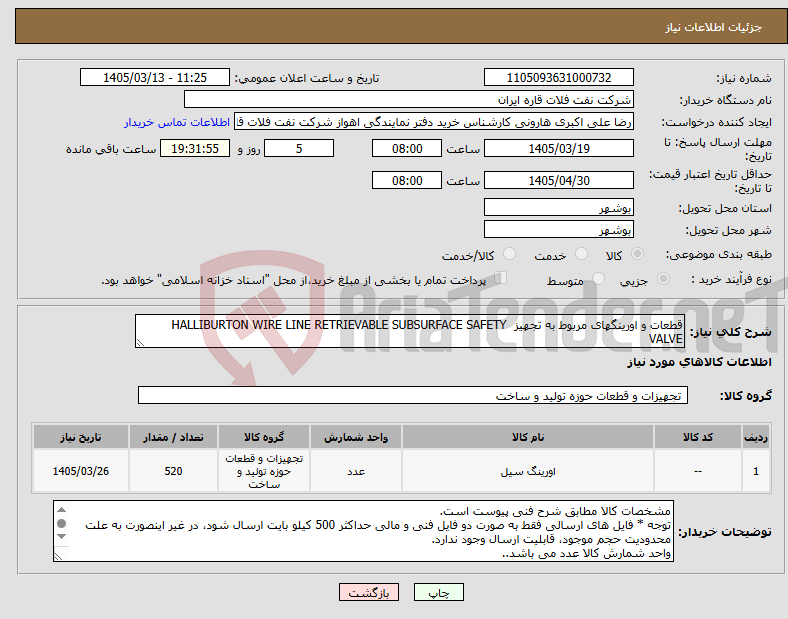Click the buyer notes scroll up arrow

(x=61, y=509)
